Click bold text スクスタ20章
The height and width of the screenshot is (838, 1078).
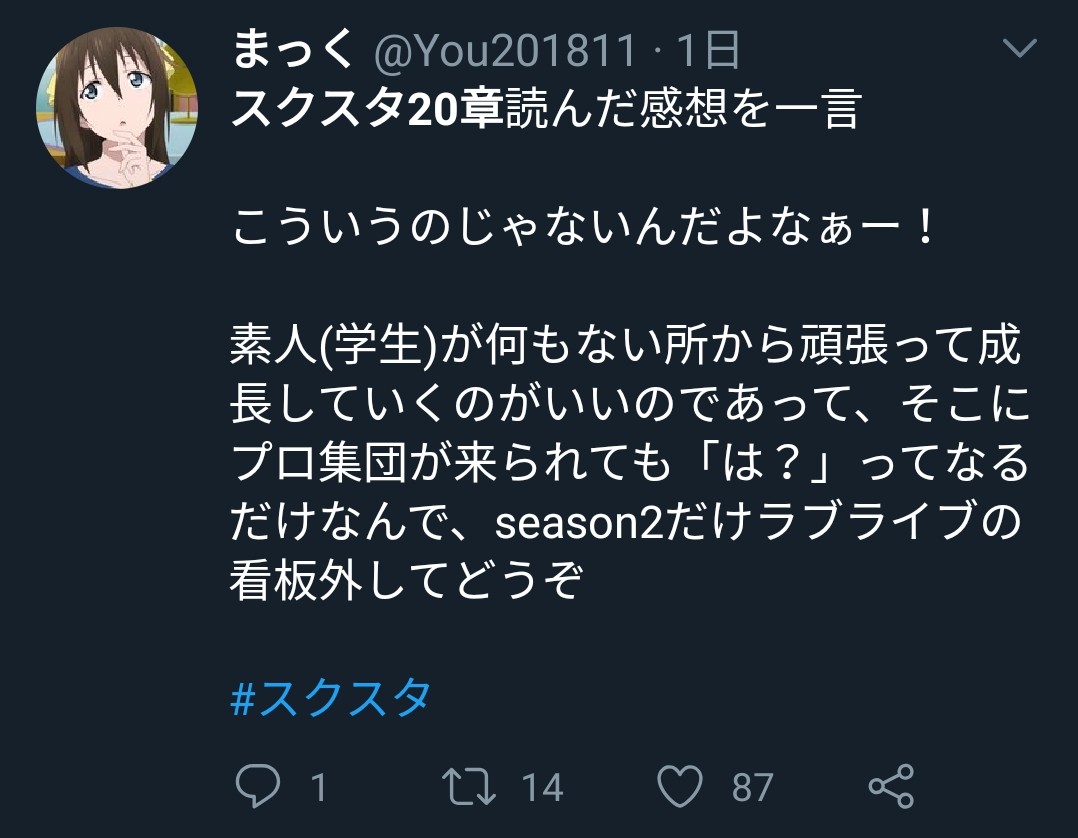367,109
